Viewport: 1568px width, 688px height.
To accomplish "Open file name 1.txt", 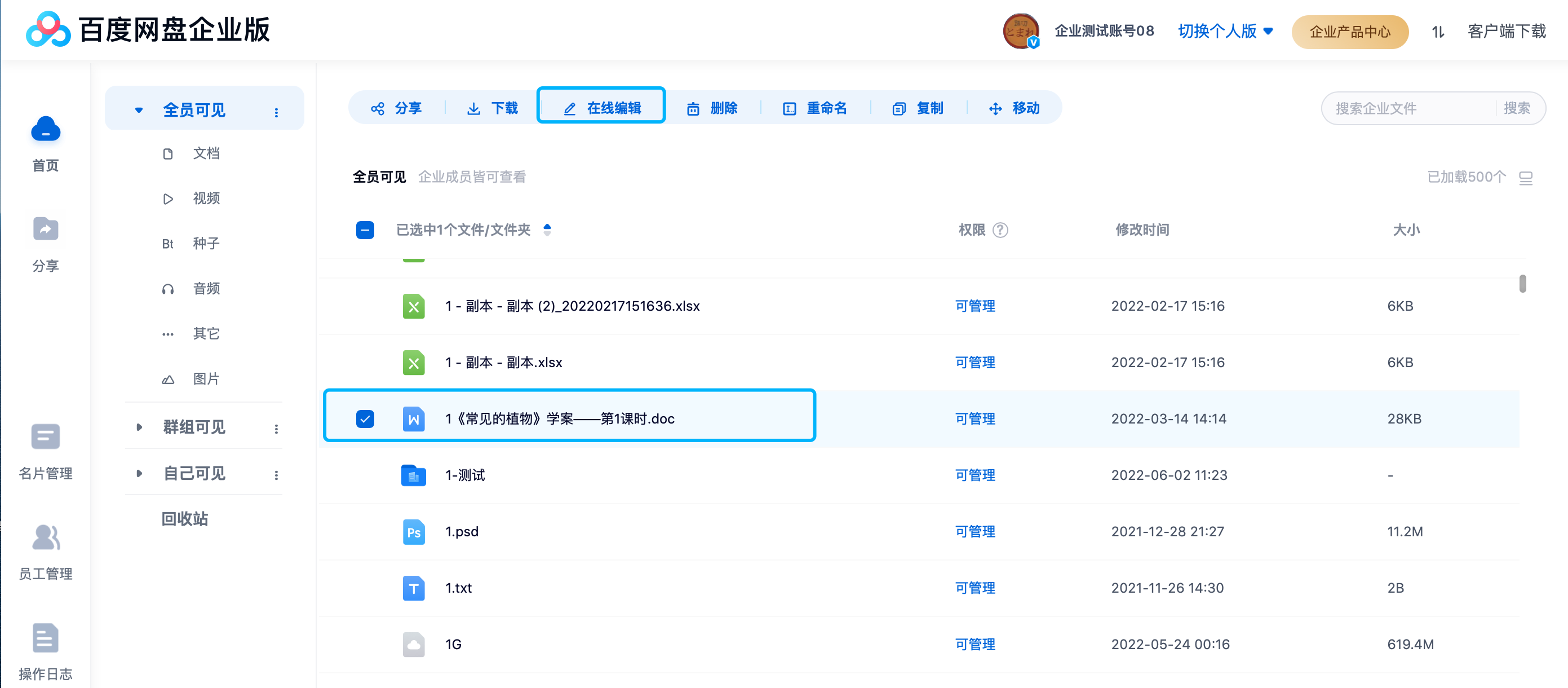I will coord(458,588).
